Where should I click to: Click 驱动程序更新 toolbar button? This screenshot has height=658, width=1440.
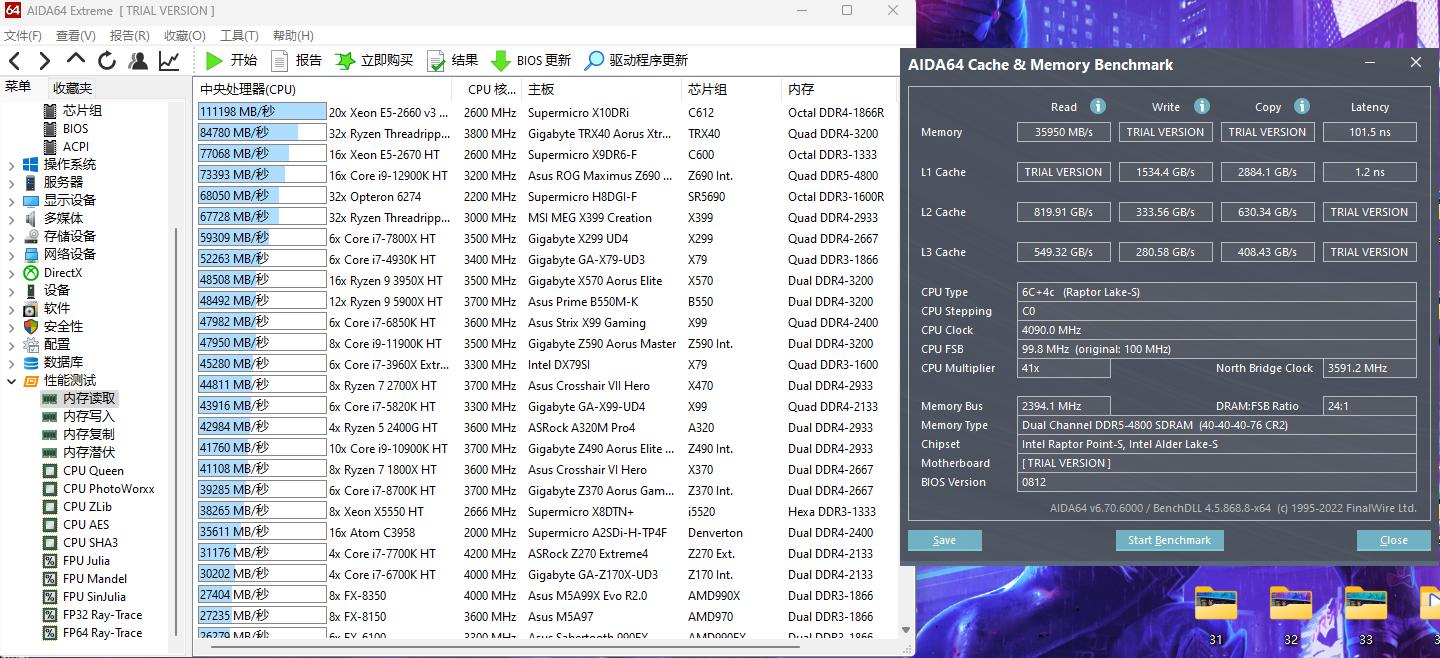click(636, 60)
